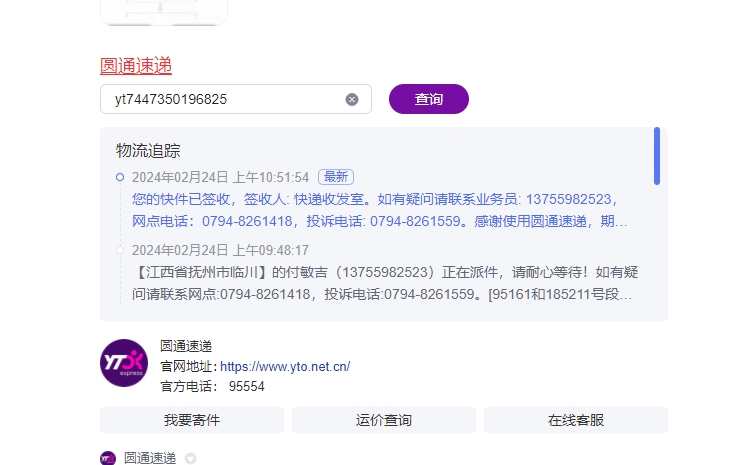The image size is (729, 465).
Task: Open the official website https://www.yto.net.cn/ link
Action: click(285, 366)
